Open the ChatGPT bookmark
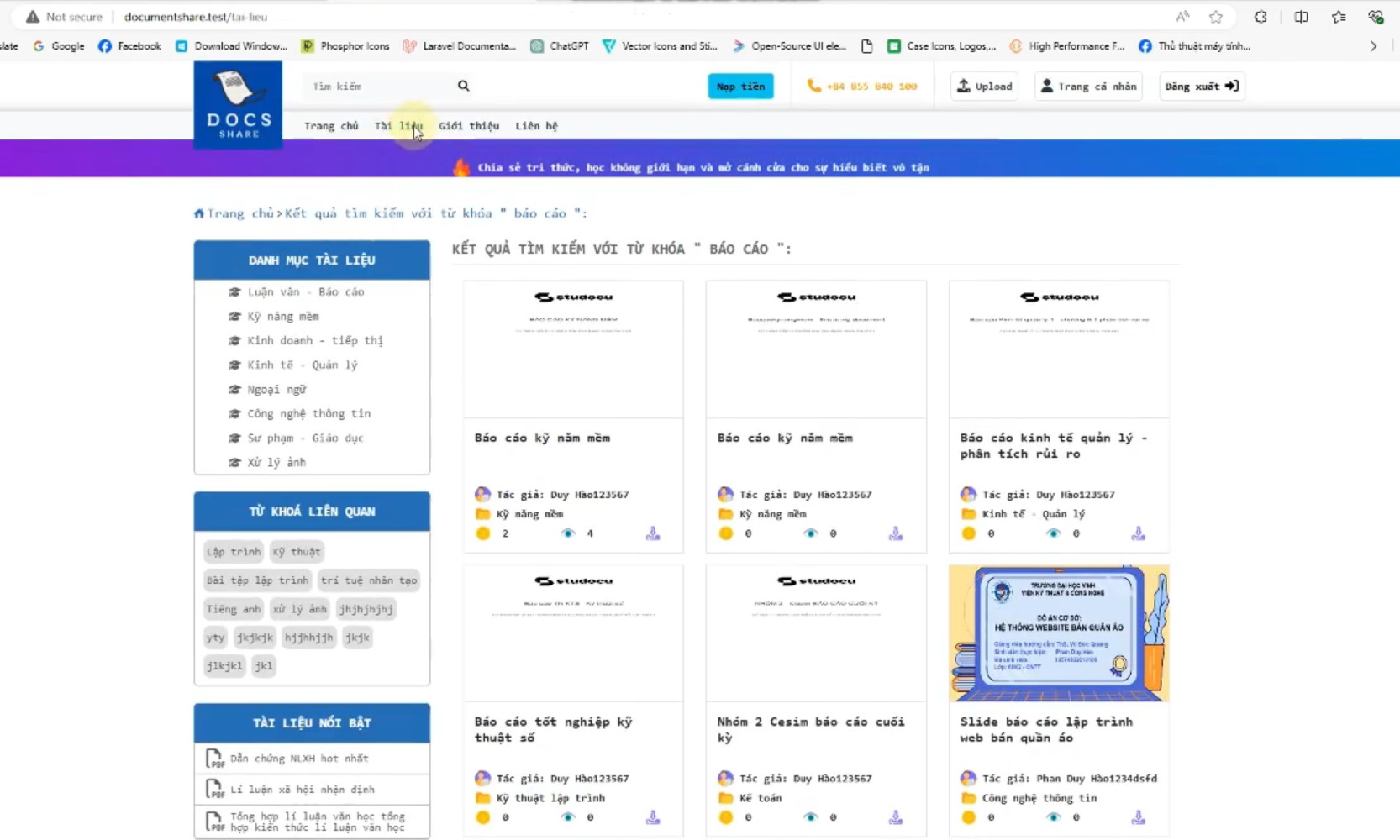Viewport: 1400px width, 840px height. pos(560,46)
